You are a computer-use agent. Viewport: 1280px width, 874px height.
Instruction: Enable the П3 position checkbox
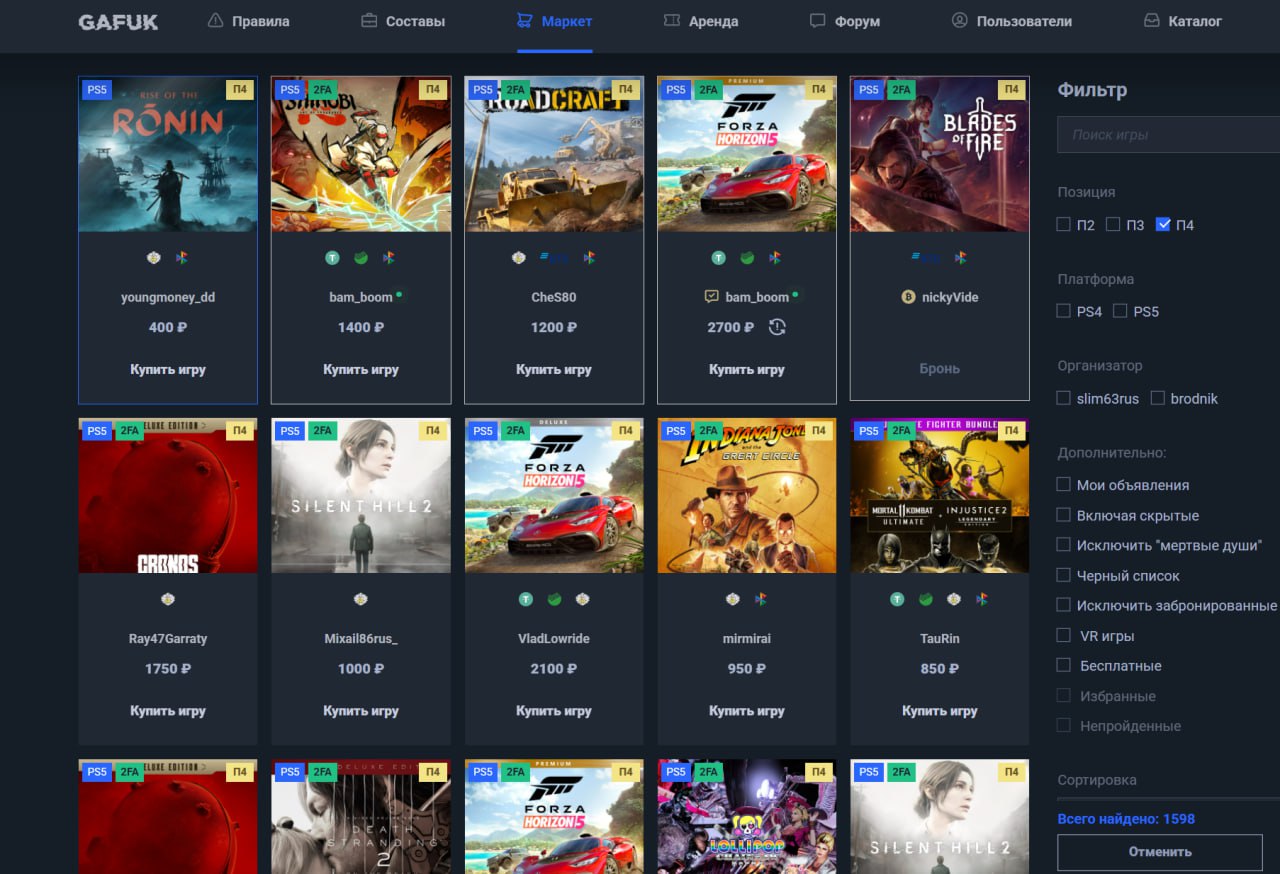coord(1113,225)
